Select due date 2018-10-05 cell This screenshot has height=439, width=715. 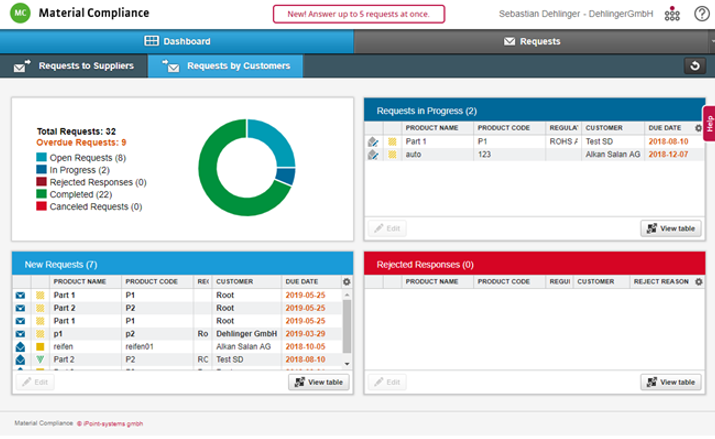pyautogui.click(x=306, y=346)
